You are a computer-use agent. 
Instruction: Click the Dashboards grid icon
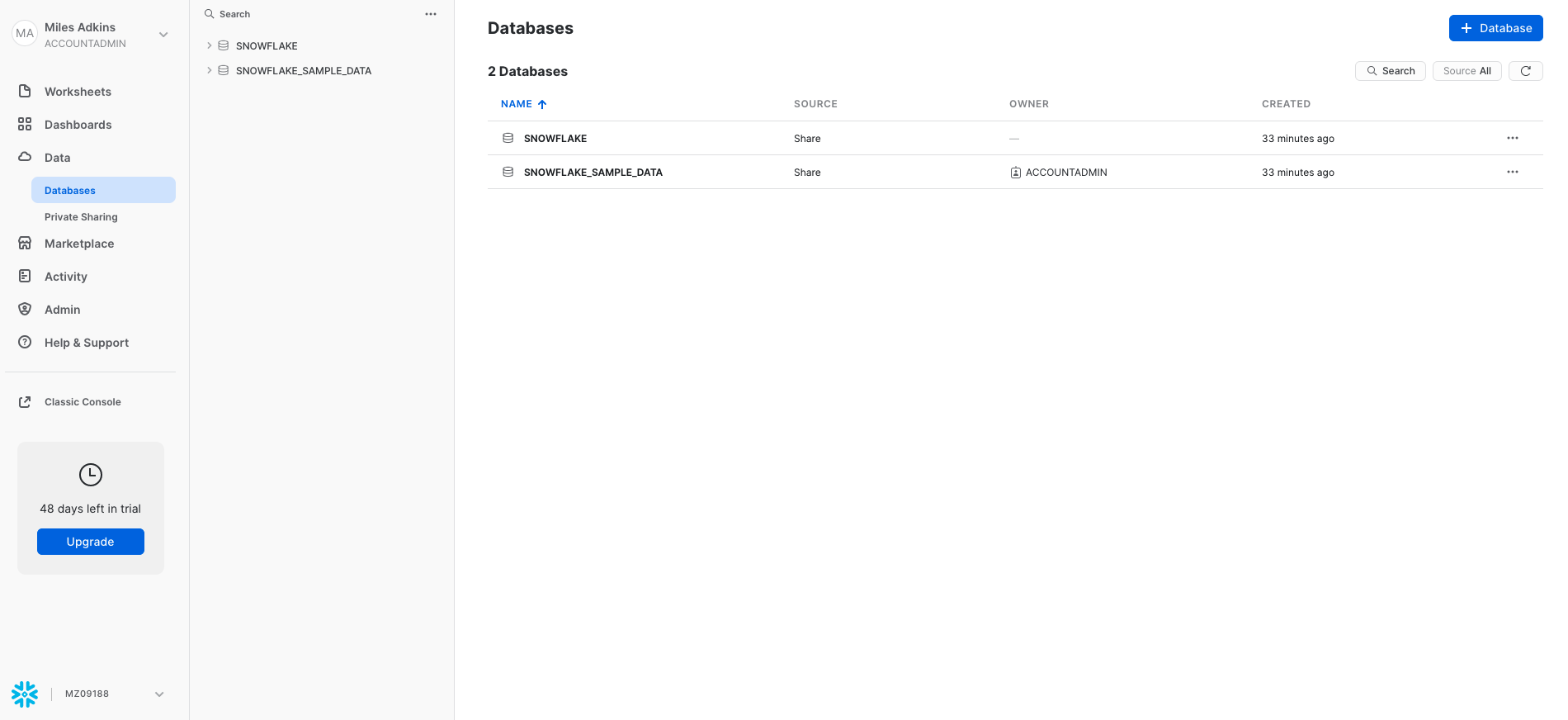(25, 124)
